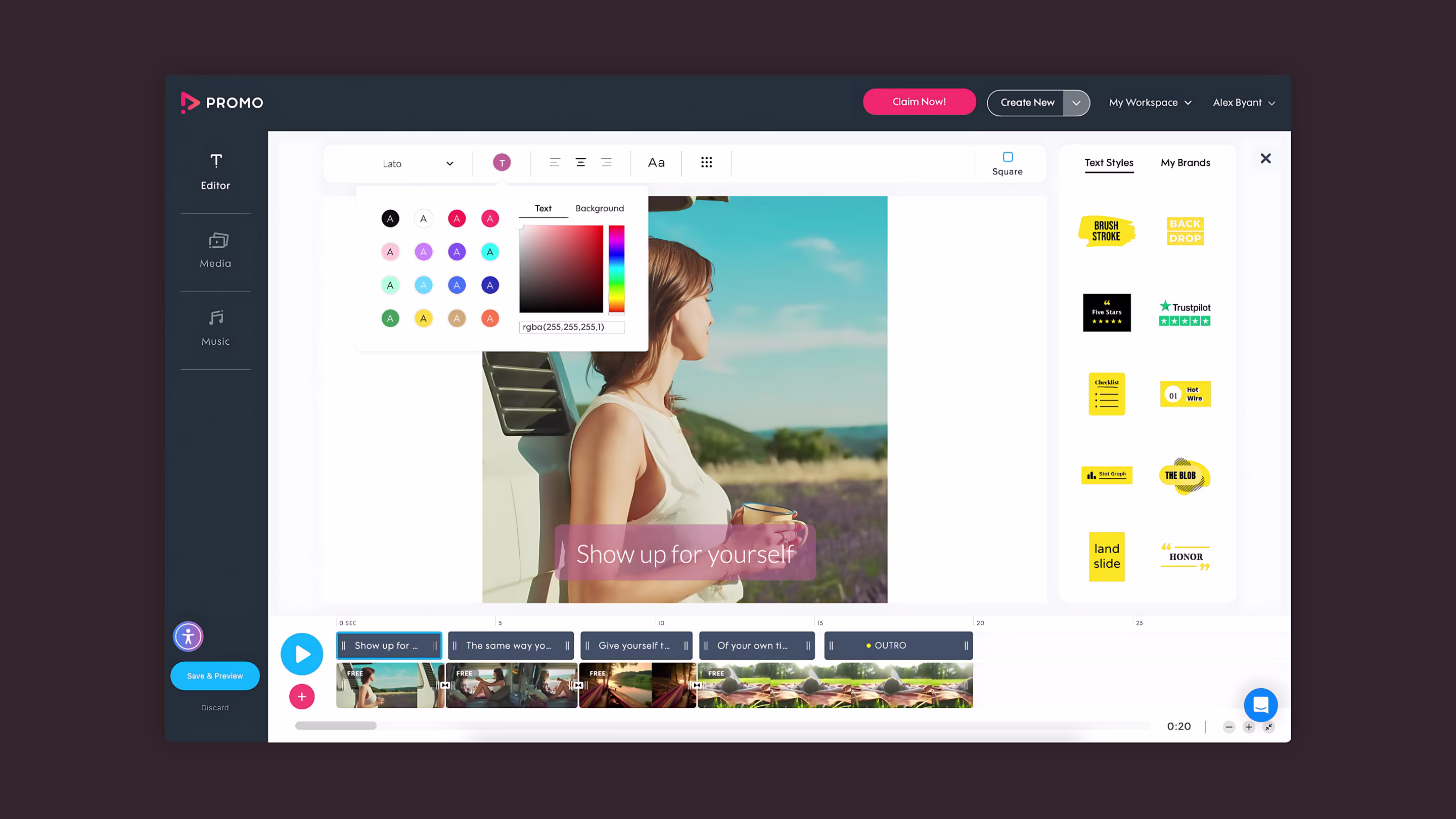The width and height of the screenshot is (1456, 819).
Task: Click the rgba color value field
Action: click(572, 327)
